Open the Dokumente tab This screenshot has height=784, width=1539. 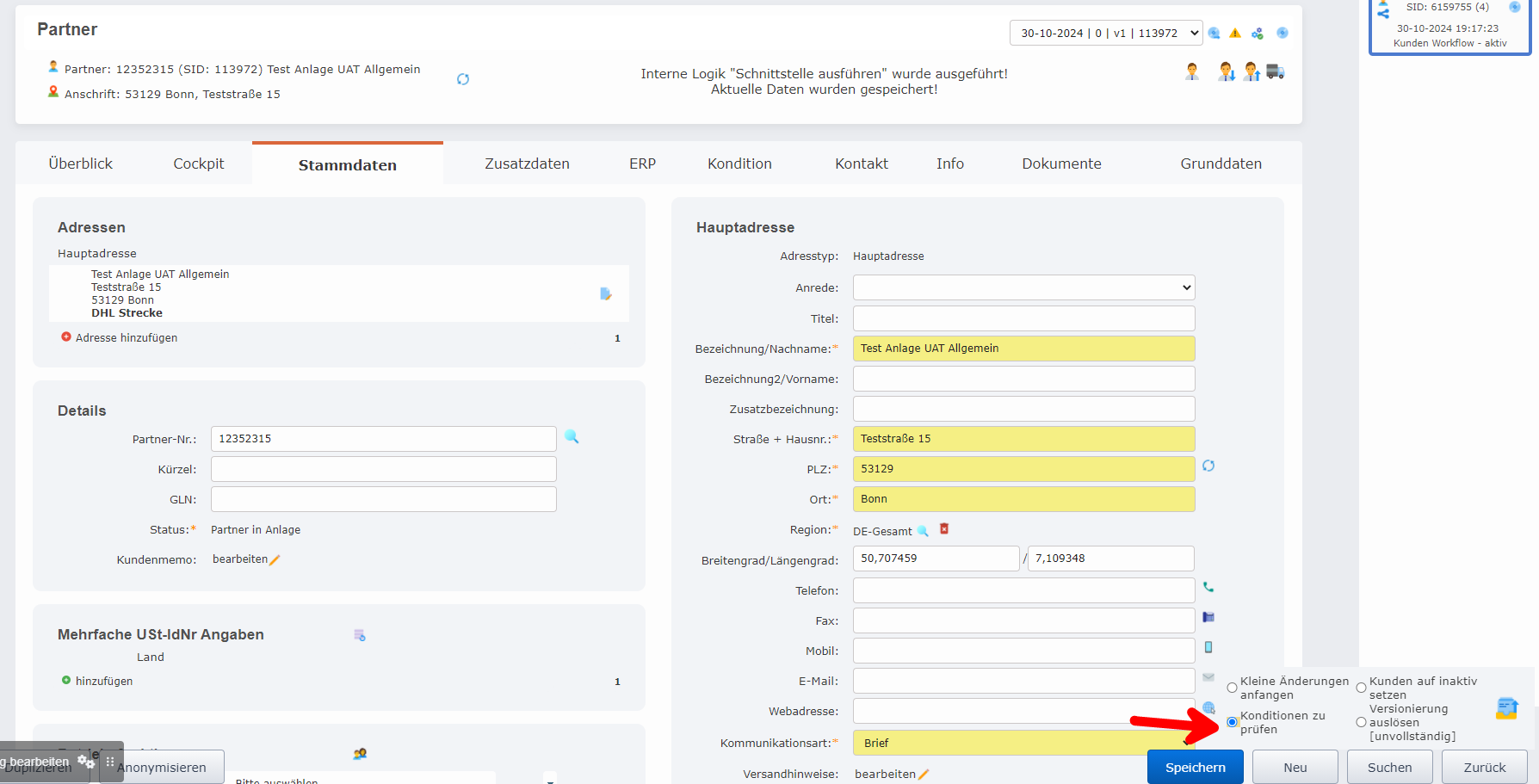coord(1061,164)
